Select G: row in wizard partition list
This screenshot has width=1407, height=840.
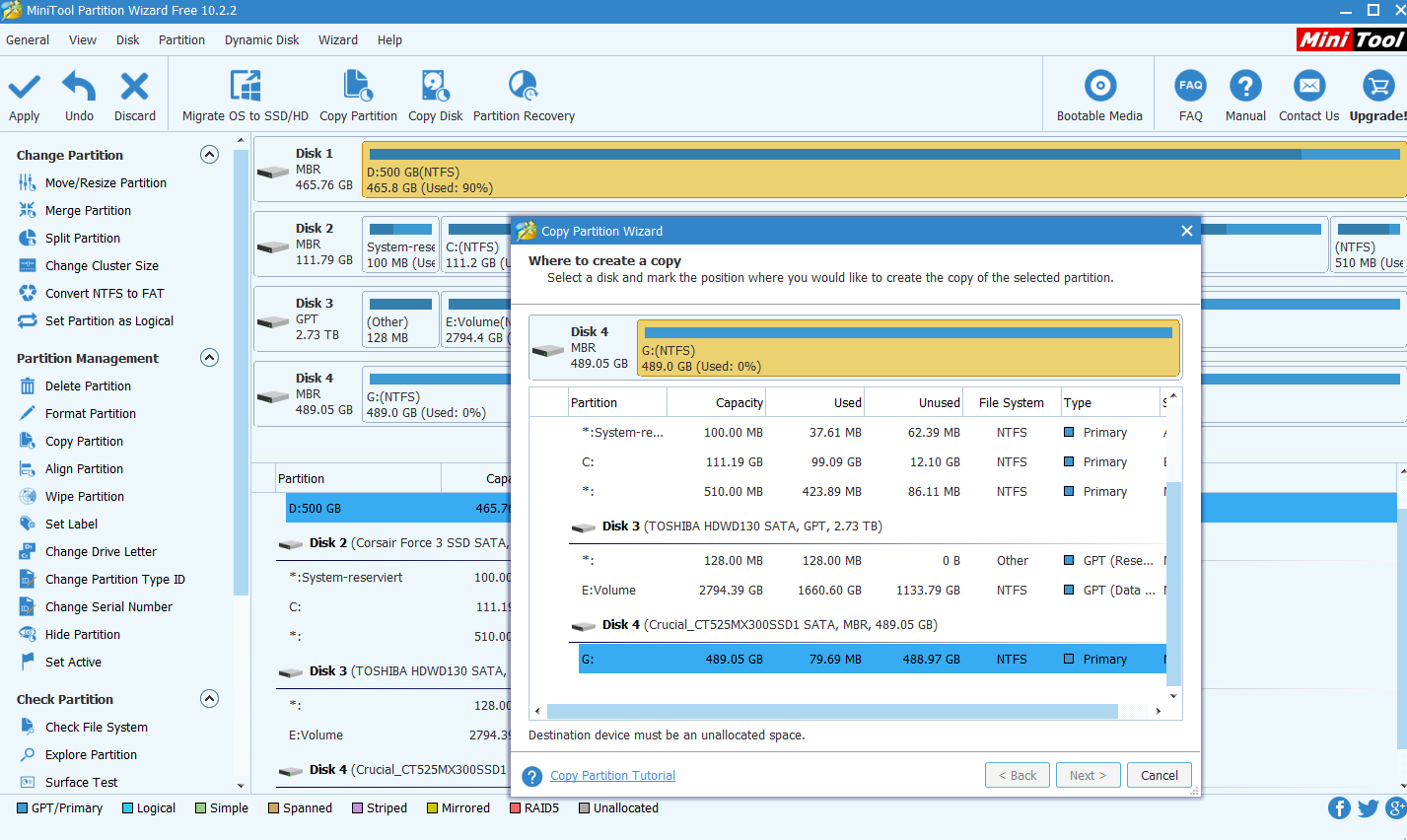pos(872,659)
